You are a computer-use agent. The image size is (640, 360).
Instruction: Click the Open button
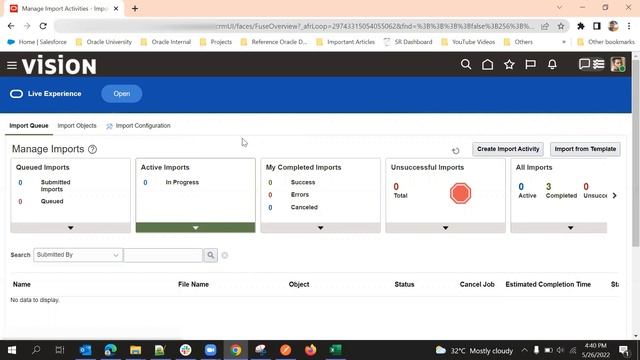pos(122,94)
